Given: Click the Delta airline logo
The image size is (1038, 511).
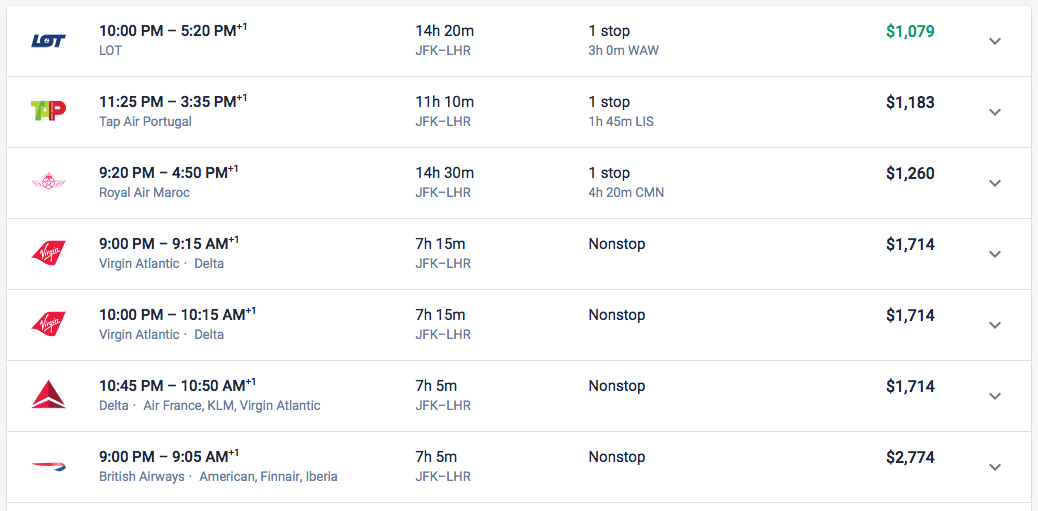Looking at the screenshot, I should pyautogui.click(x=48, y=395).
